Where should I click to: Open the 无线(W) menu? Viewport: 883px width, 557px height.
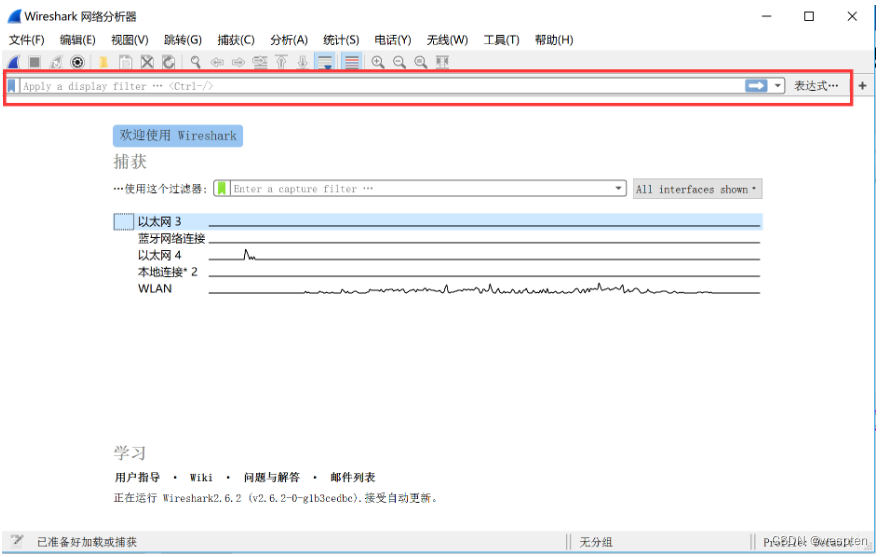(x=447, y=40)
